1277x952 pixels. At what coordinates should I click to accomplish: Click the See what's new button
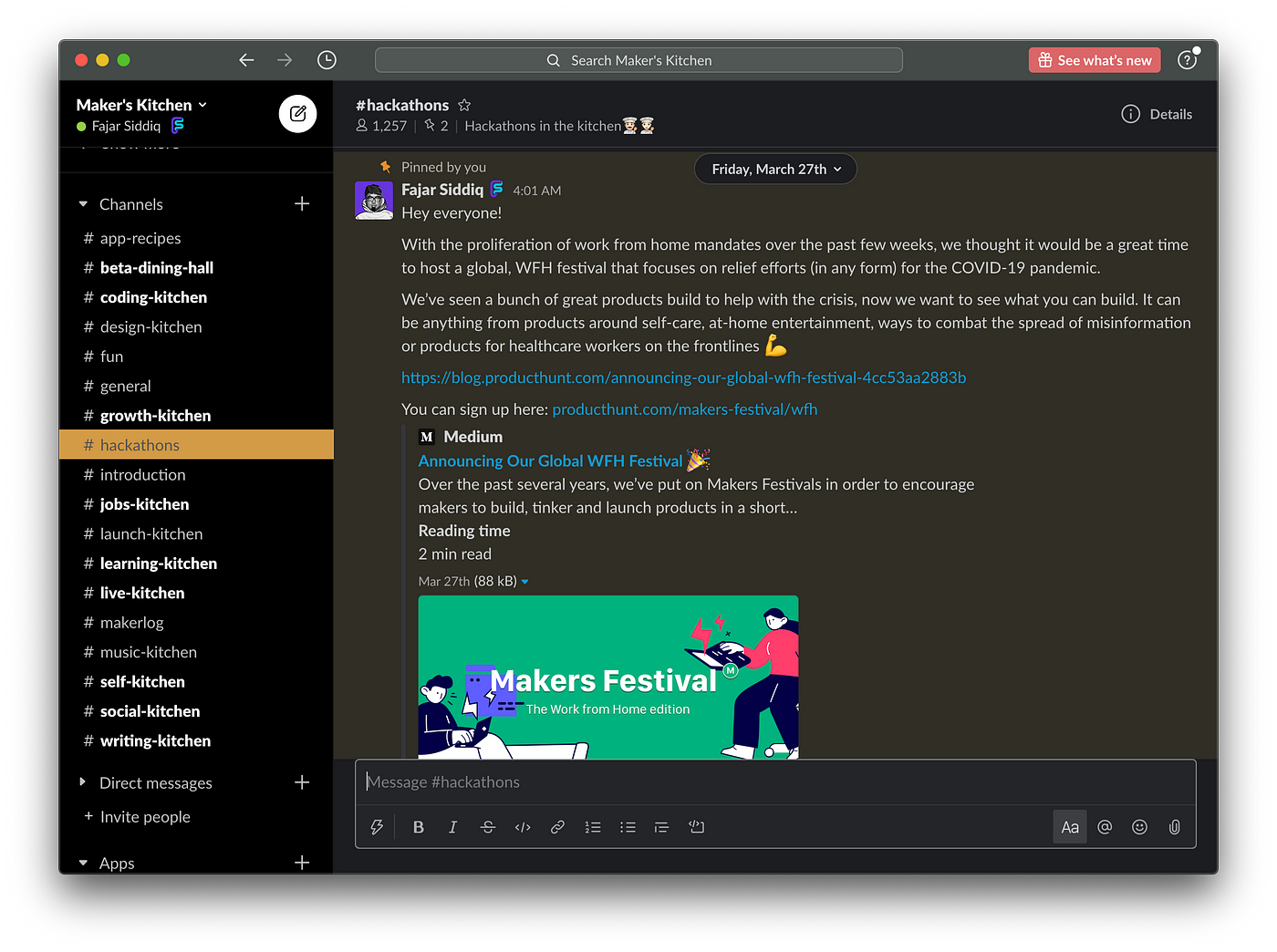pos(1095,60)
